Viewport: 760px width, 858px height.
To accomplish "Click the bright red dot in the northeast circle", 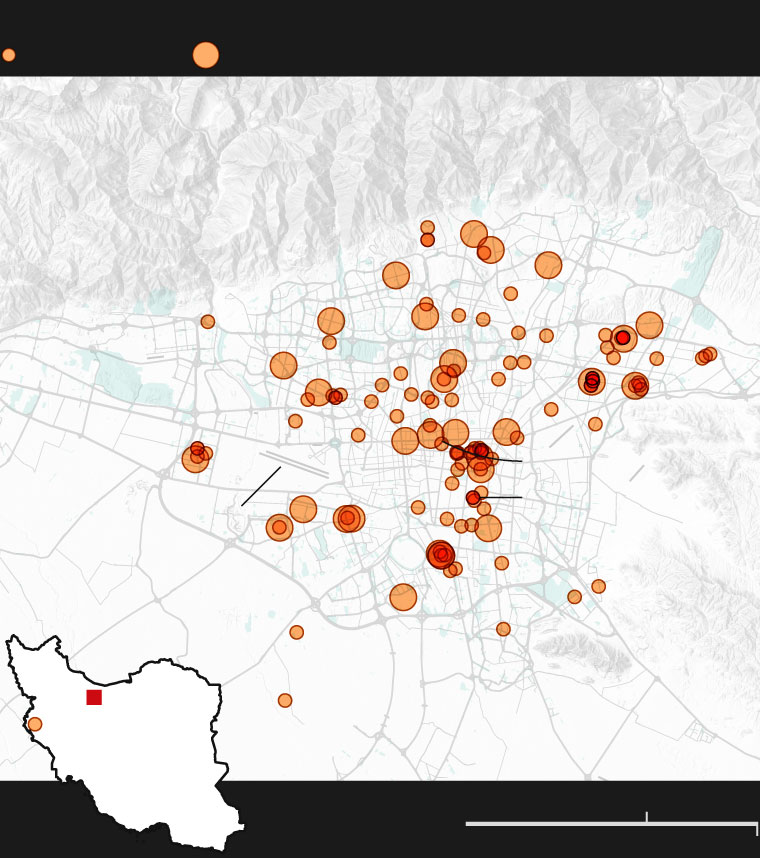I will 623,338.
